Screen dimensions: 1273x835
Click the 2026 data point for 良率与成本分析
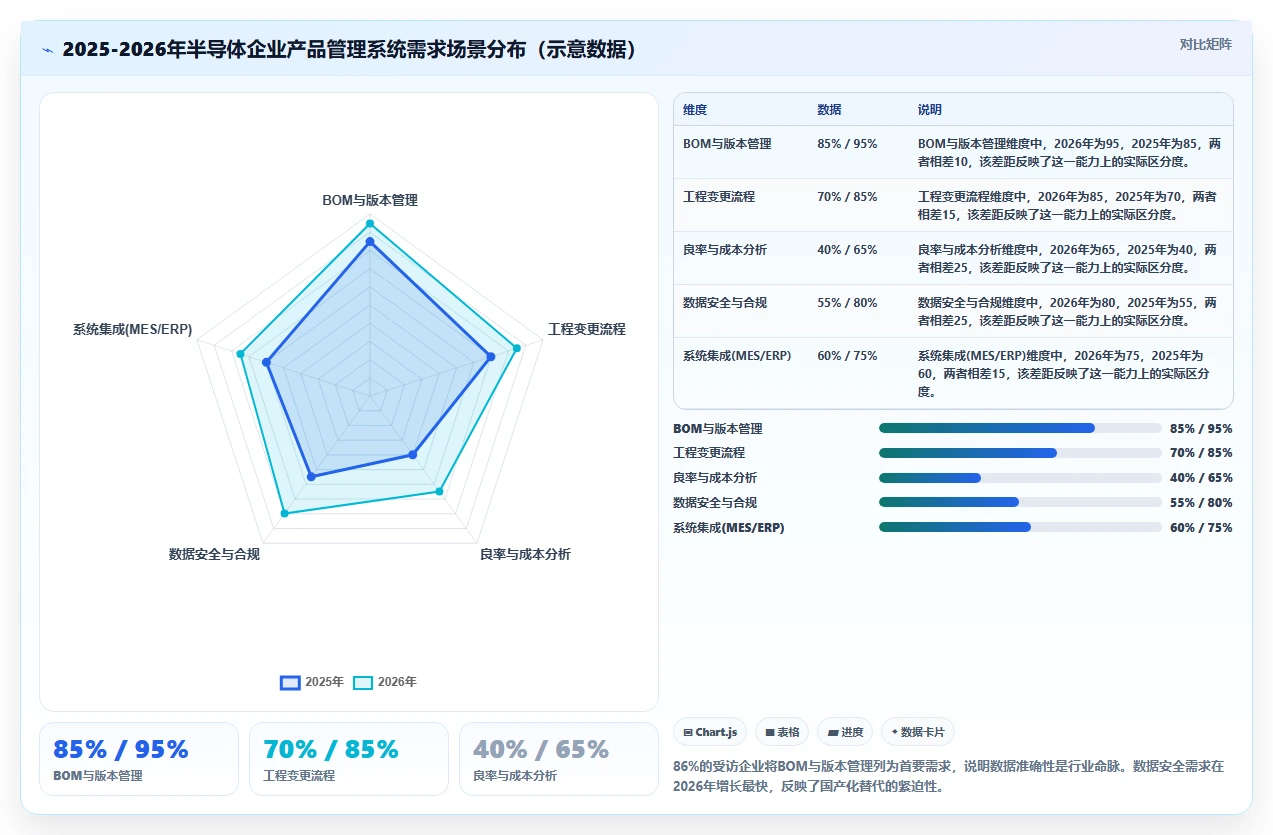[x=438, y=491]
